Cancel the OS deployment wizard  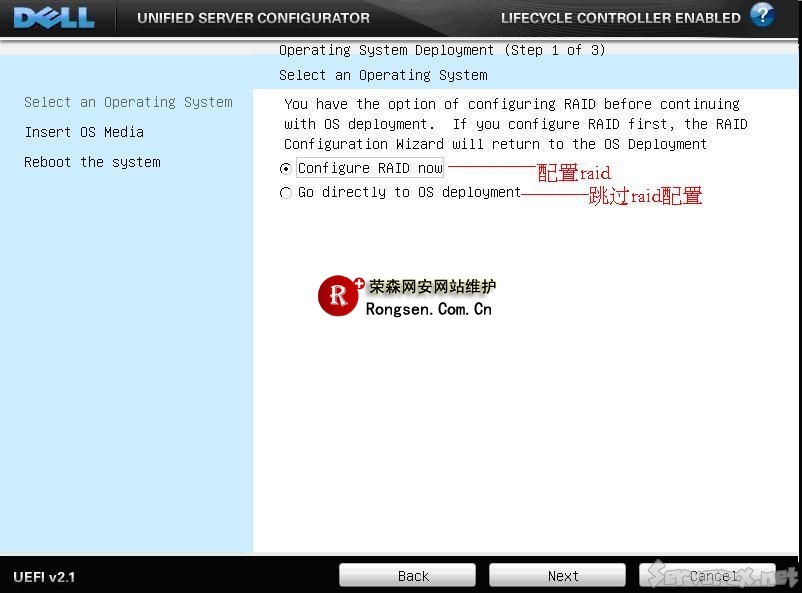pos(714,576)
